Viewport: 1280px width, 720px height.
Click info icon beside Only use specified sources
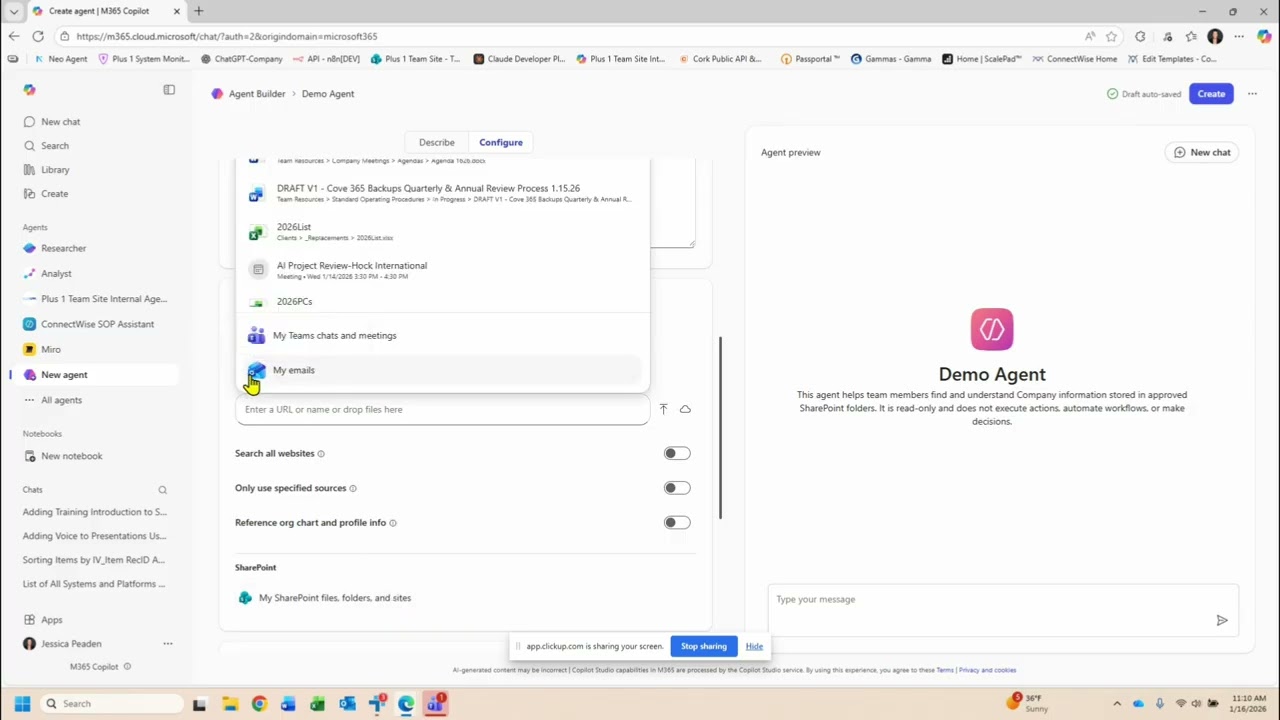pos(353,489)
